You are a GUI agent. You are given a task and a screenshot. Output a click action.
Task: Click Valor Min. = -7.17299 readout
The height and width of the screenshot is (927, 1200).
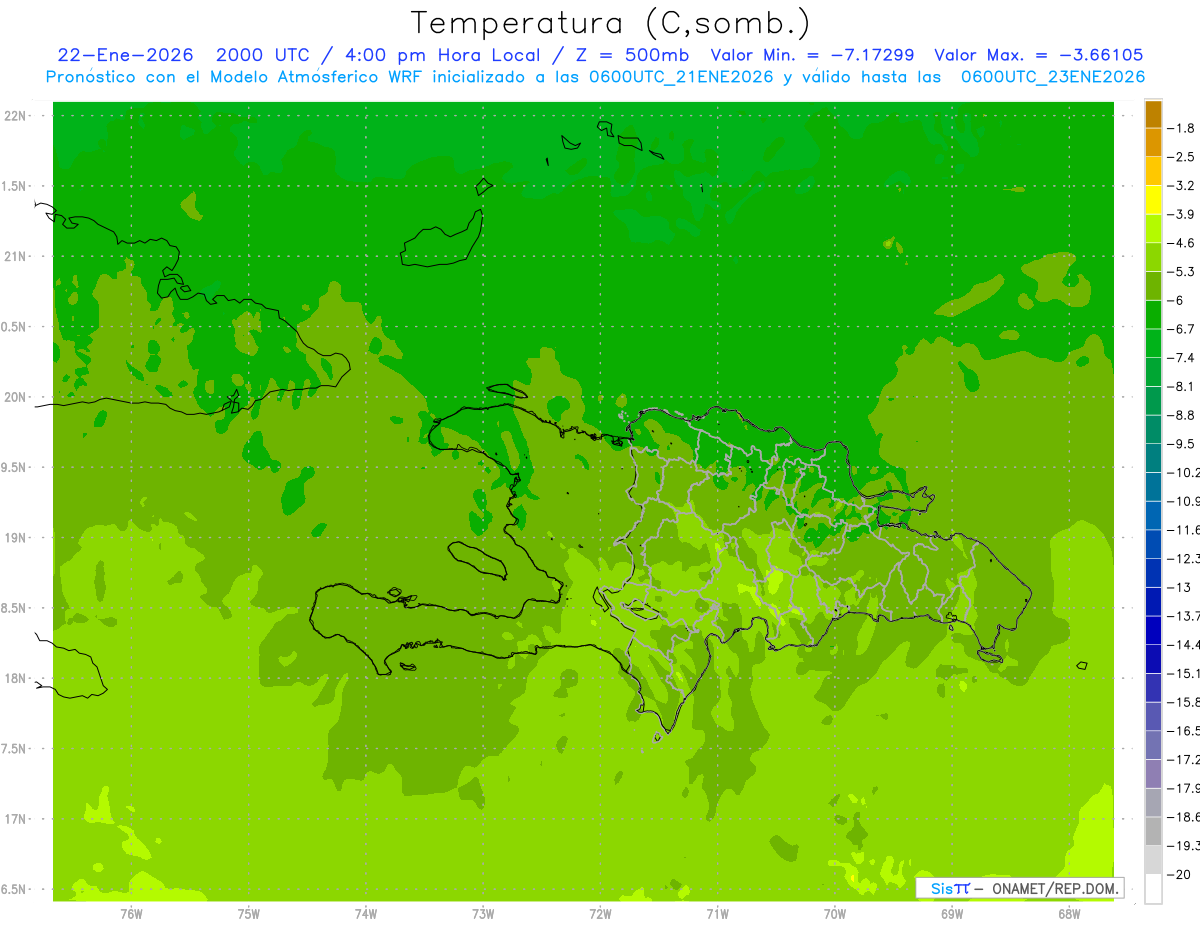tap(812, 55)
